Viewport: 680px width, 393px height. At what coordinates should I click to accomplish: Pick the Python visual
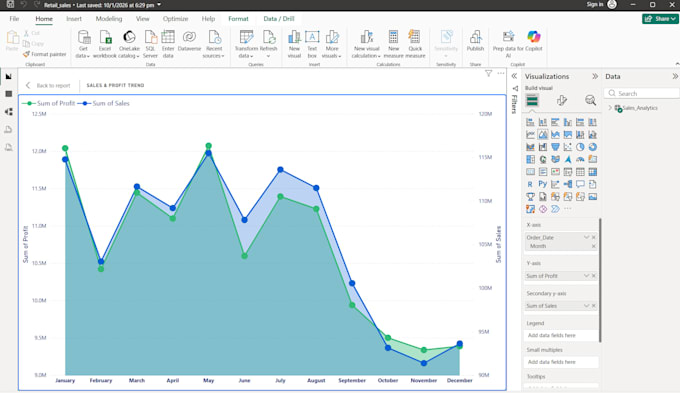click(x=543, y=184)
